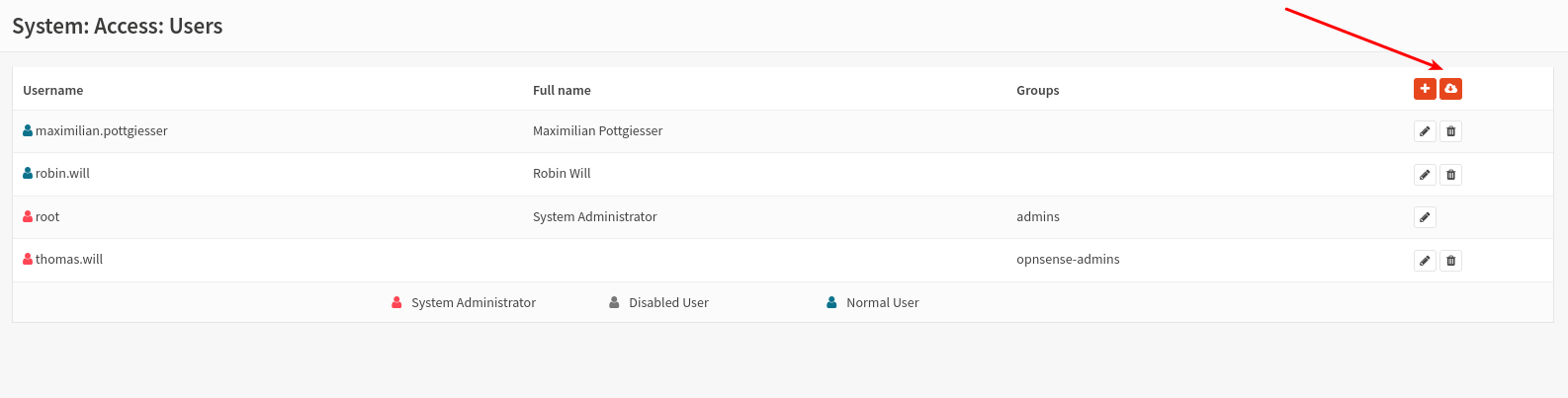
Task: Click the user icon beside robin.will
Action: click(x=28, y=173)
